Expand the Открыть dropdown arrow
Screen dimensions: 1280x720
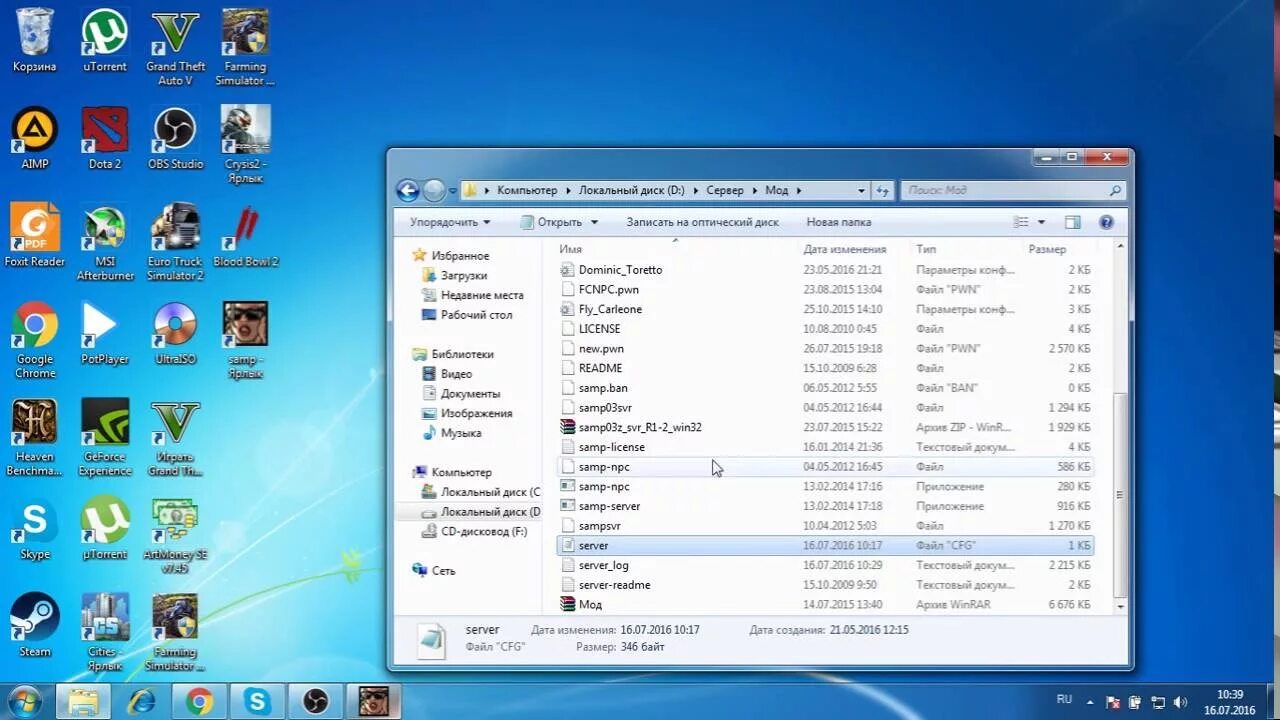point(594,222)
